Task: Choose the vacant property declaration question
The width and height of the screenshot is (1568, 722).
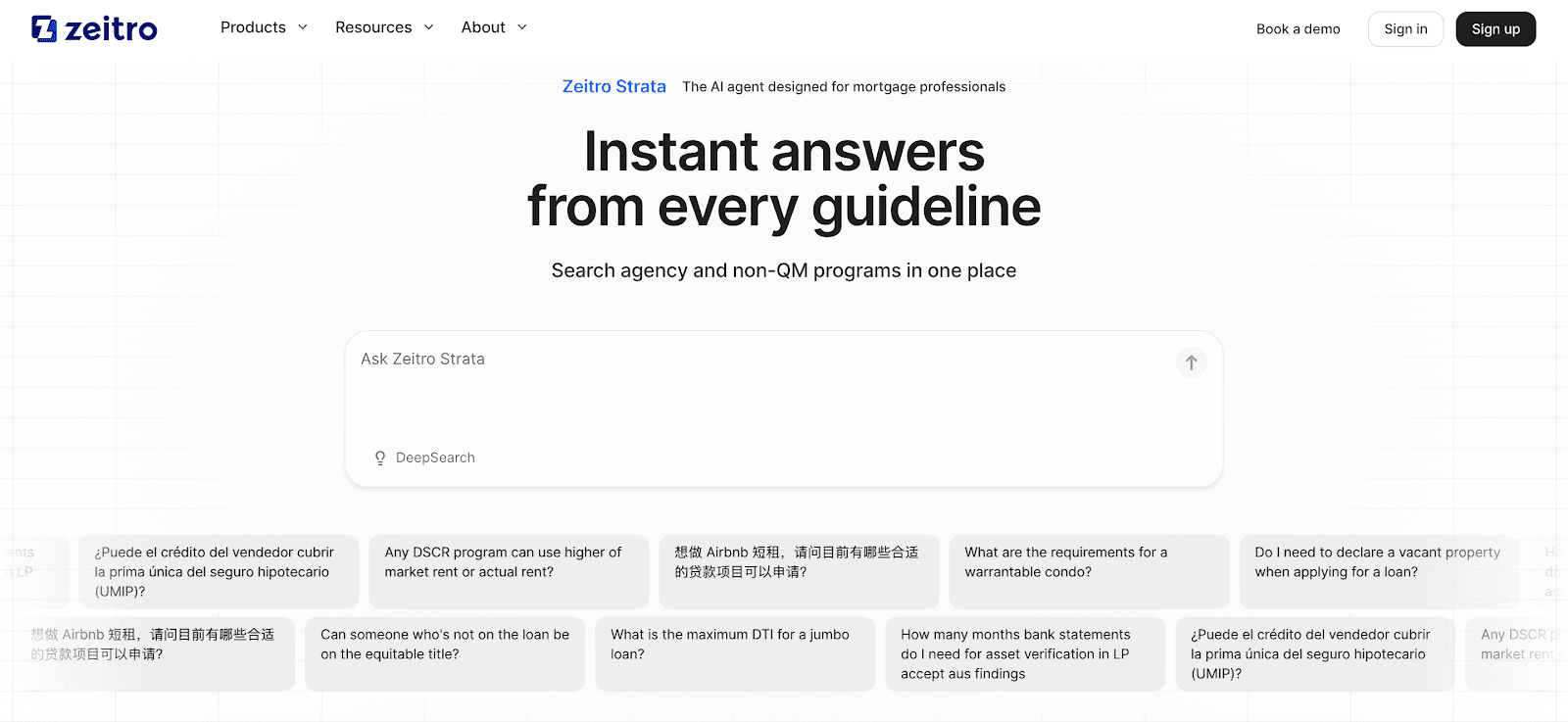Action: tap(1379, 572)
